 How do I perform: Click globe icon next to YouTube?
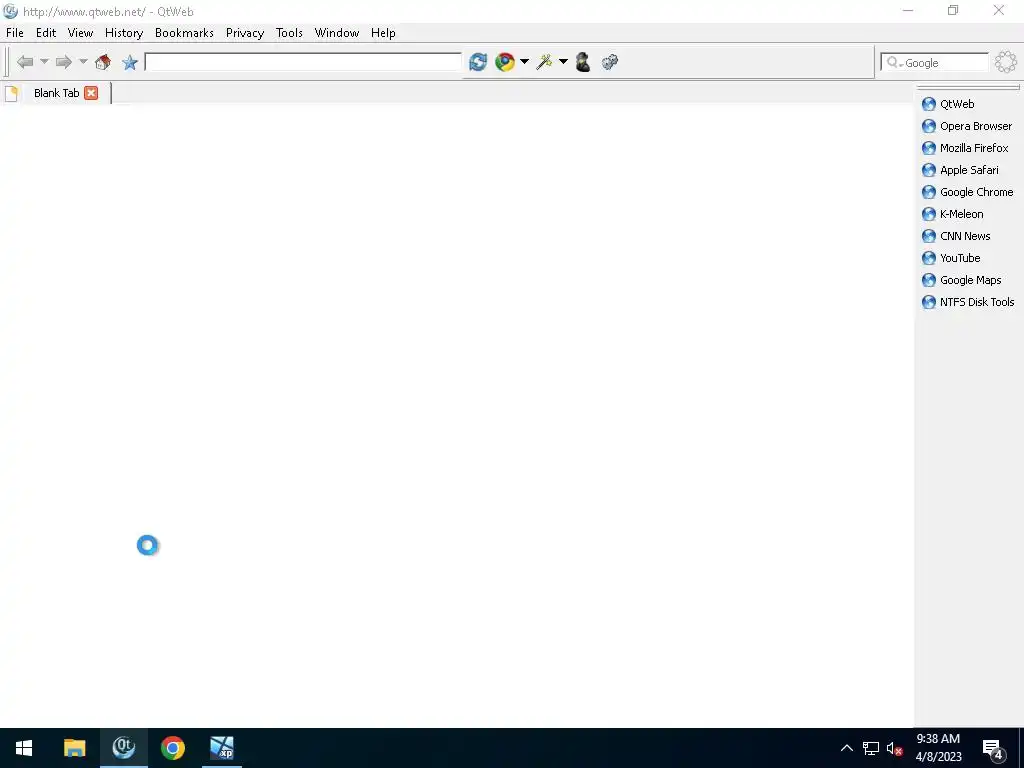tap(929, 258)
